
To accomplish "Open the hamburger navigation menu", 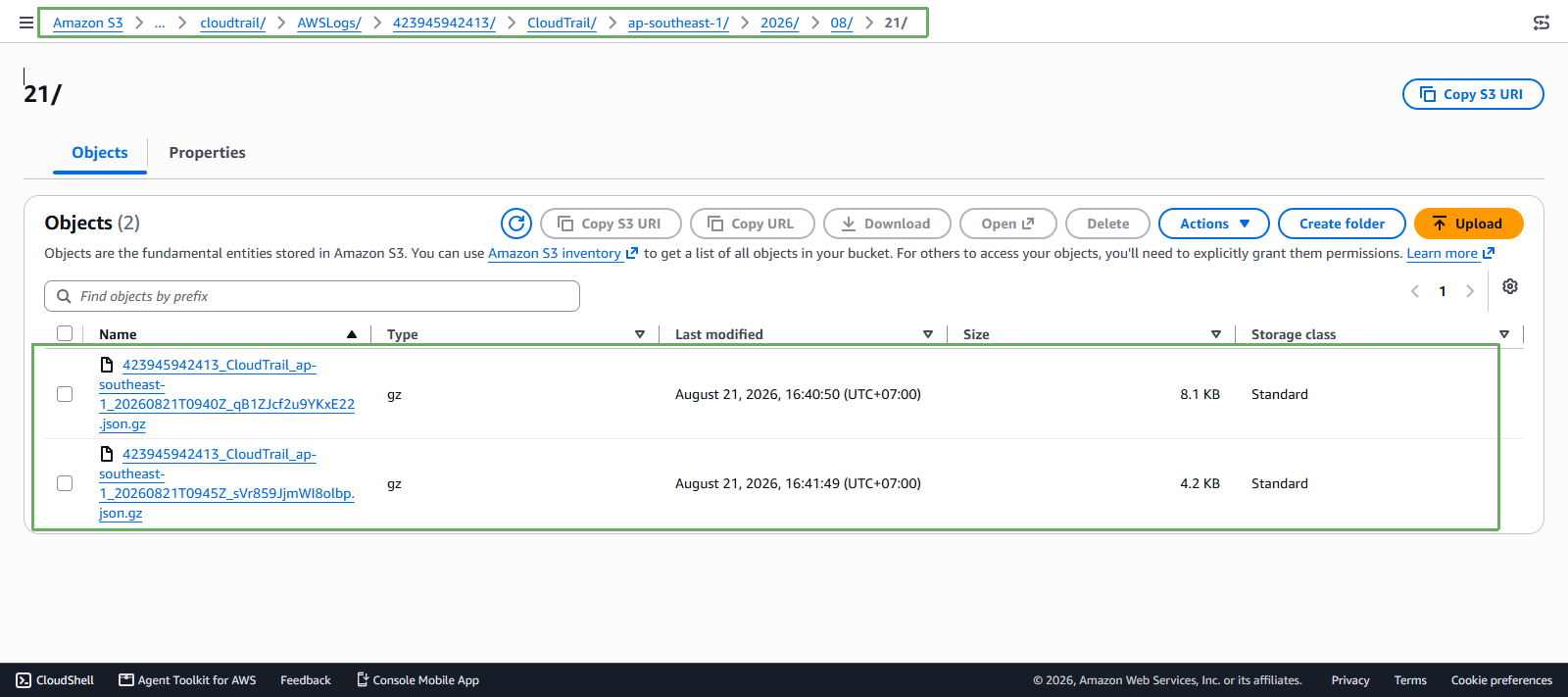I will (x=26, y=23).
